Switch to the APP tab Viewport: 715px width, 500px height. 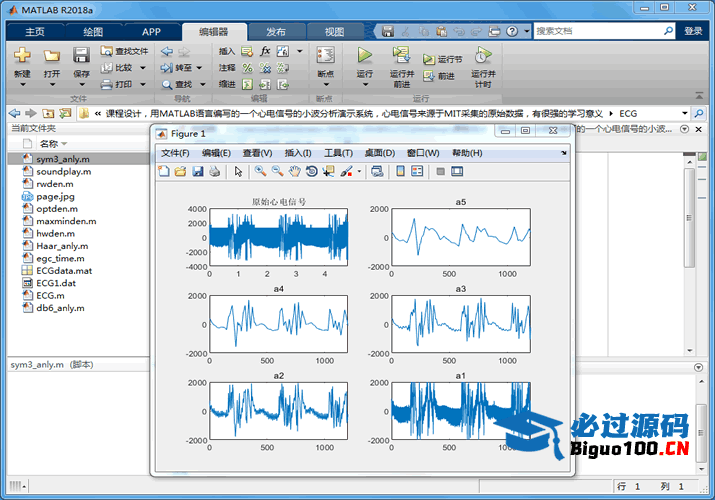point(151,31)
